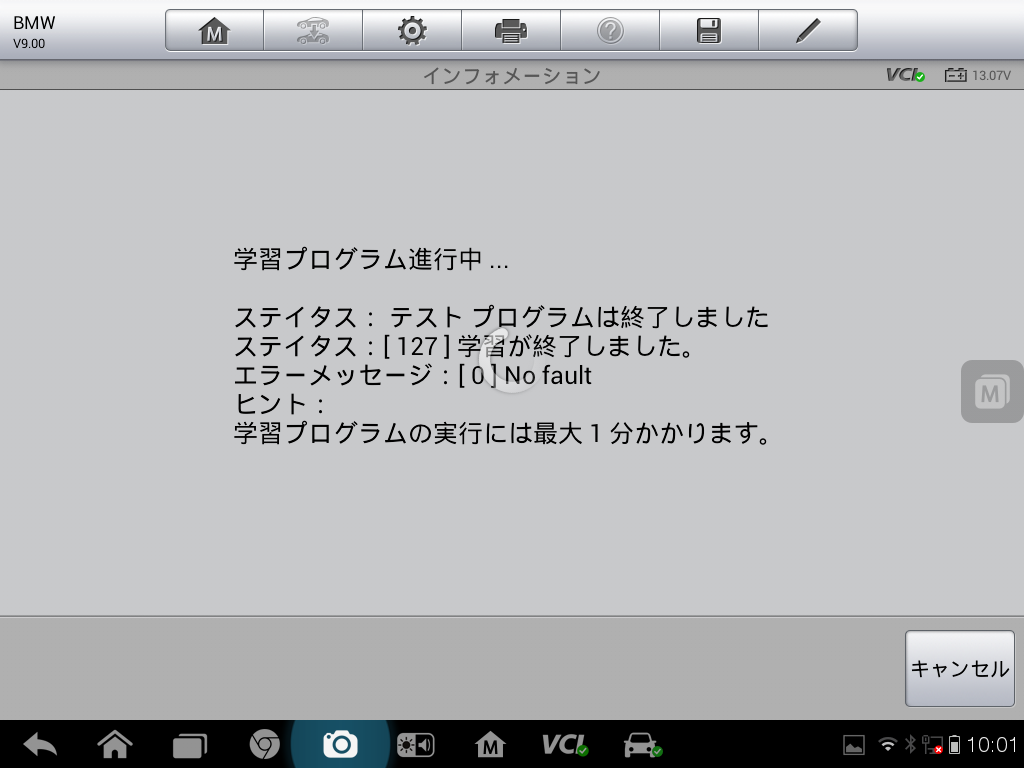
Task: Go to Android home screen
Action: pos(115,744)
